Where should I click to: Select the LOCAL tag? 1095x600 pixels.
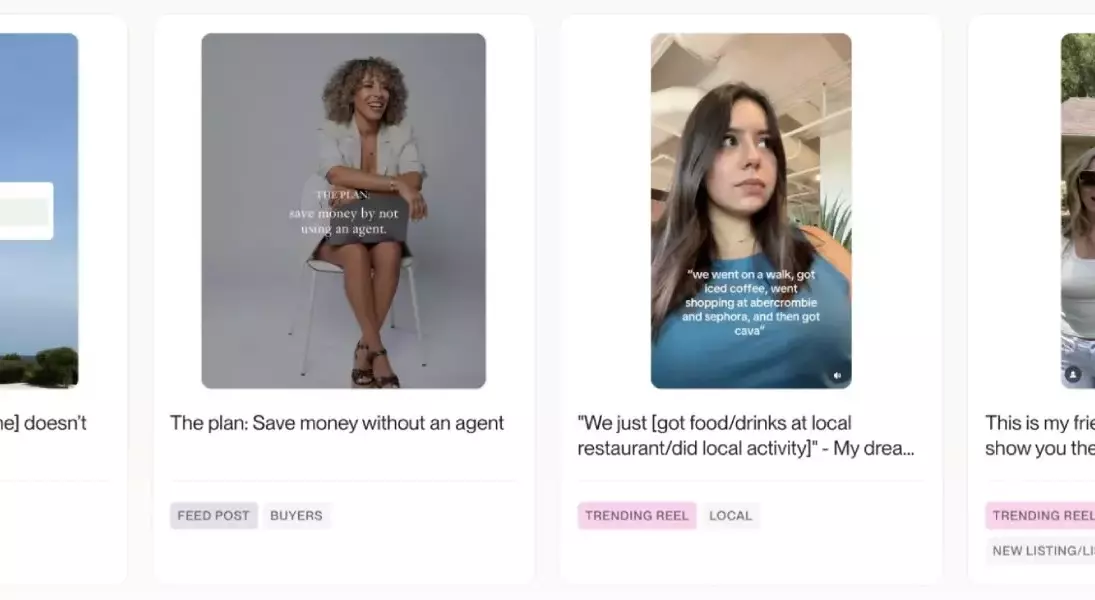tap(730, 515)
